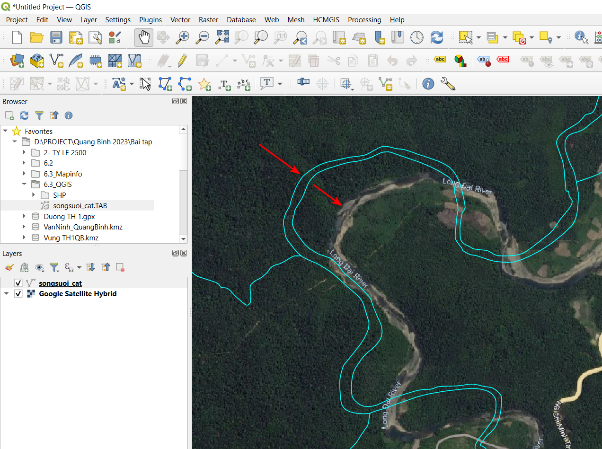Activate the Pan Map hand tool
Image resolution: width=602 pixels, height=449 pixels.
pyautogui.click(x=144, y=38)
